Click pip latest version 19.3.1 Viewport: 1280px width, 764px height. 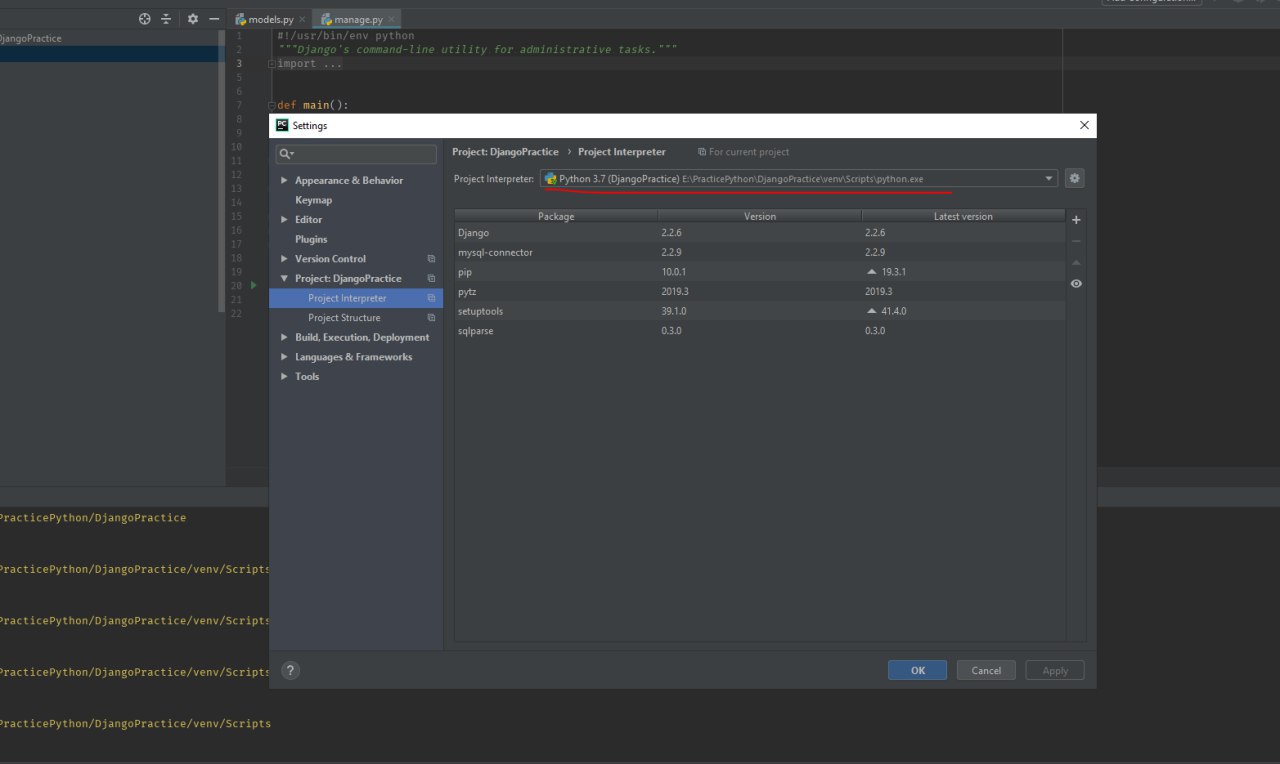894,272
